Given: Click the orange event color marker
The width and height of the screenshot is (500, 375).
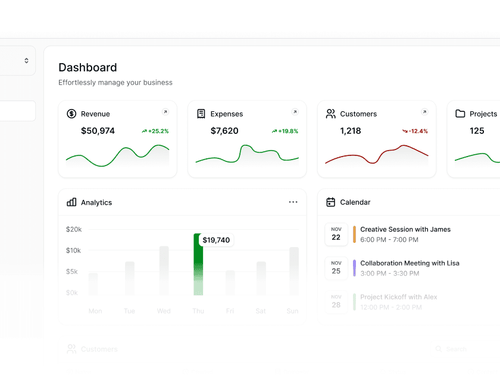Looking at the screenshot, I should (354, 234).
